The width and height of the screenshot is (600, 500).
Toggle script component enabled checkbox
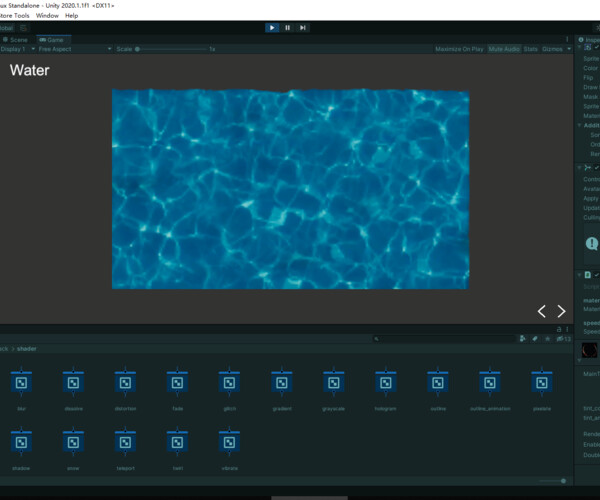pyautogui.click(x=597, y=275)
